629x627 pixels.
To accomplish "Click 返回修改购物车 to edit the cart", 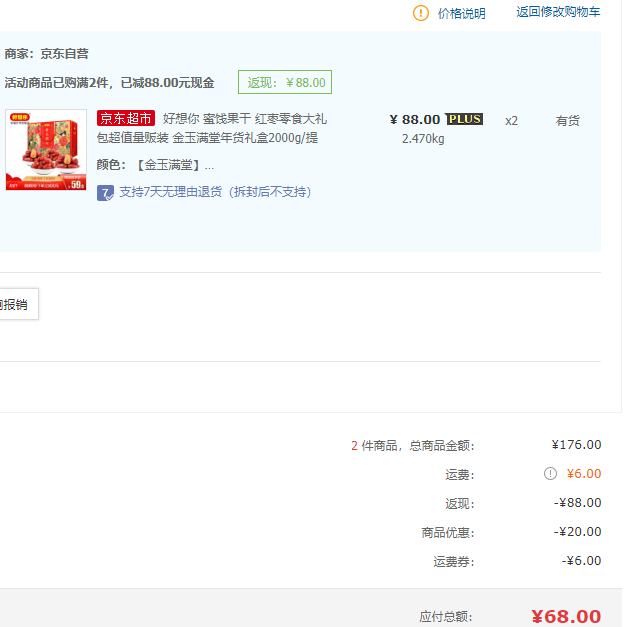I will [558, 12].
